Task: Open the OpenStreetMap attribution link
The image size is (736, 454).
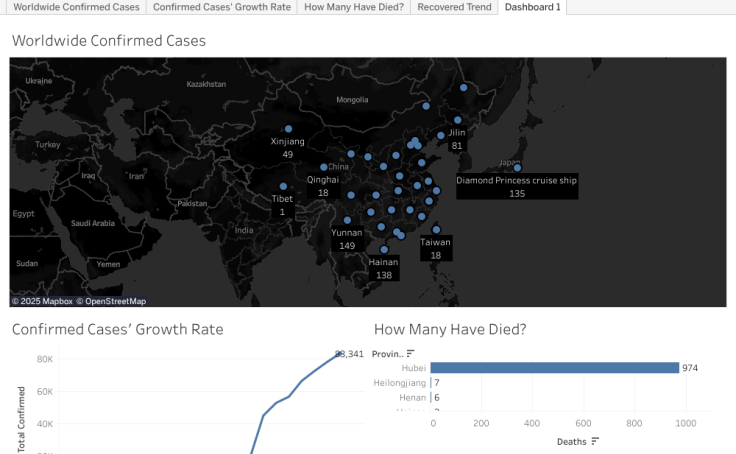Action: (x=112, y=301)
